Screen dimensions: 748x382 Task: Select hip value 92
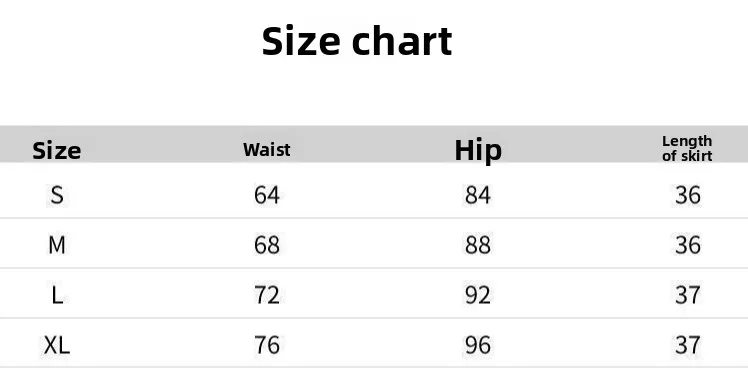[478, 295]
